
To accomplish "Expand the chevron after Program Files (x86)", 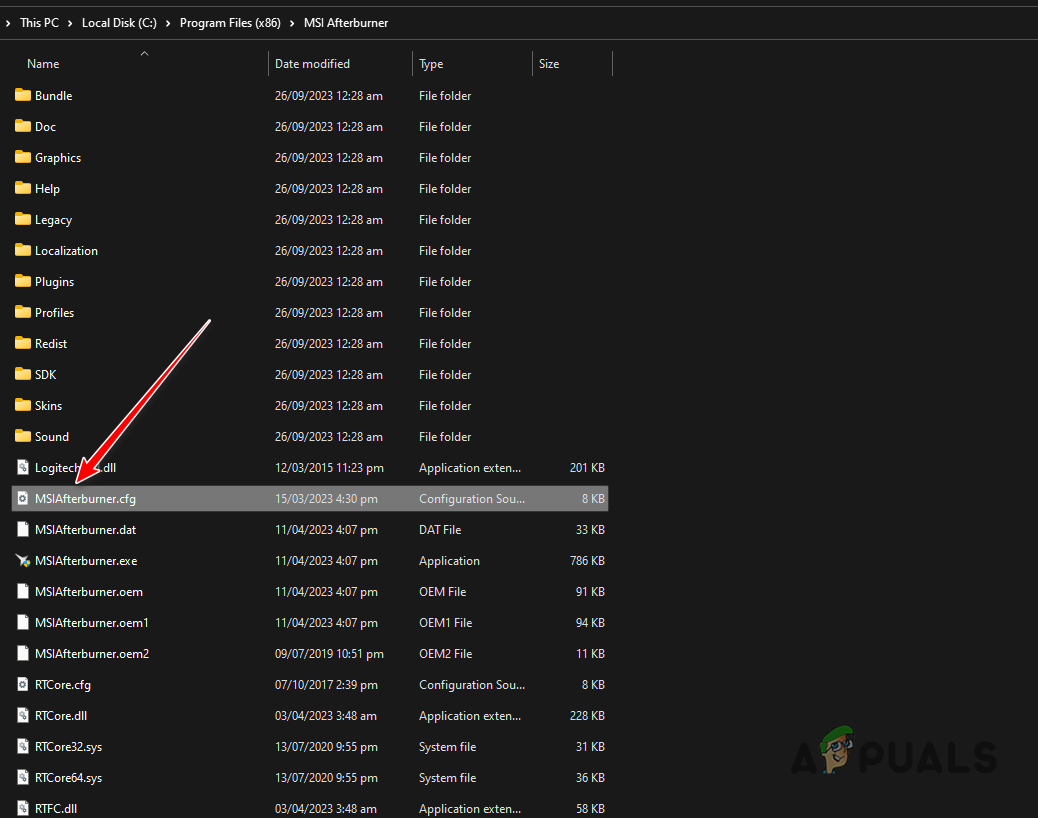I will pyautogui.click(x=292, y=23).
